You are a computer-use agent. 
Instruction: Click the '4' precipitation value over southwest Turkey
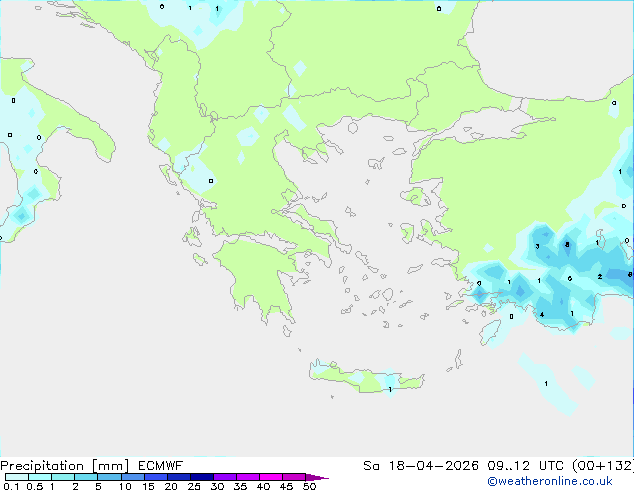tap(542, 315)
